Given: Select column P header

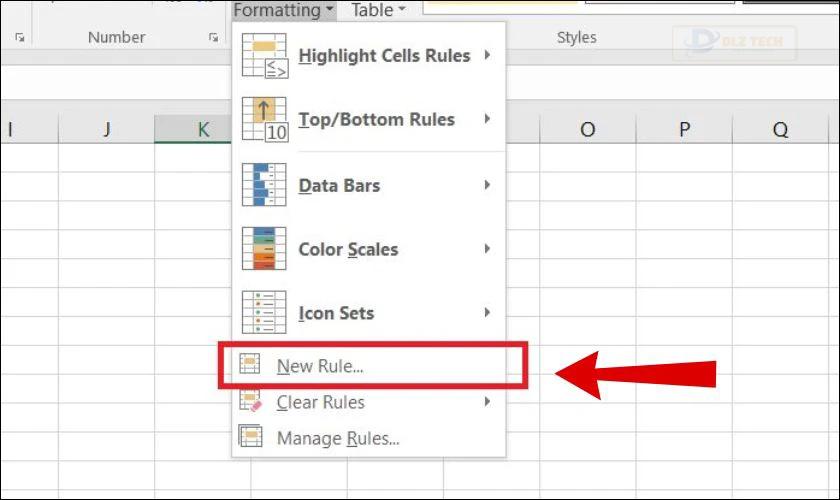Looking at the screenshot, I should click(684, 130).
